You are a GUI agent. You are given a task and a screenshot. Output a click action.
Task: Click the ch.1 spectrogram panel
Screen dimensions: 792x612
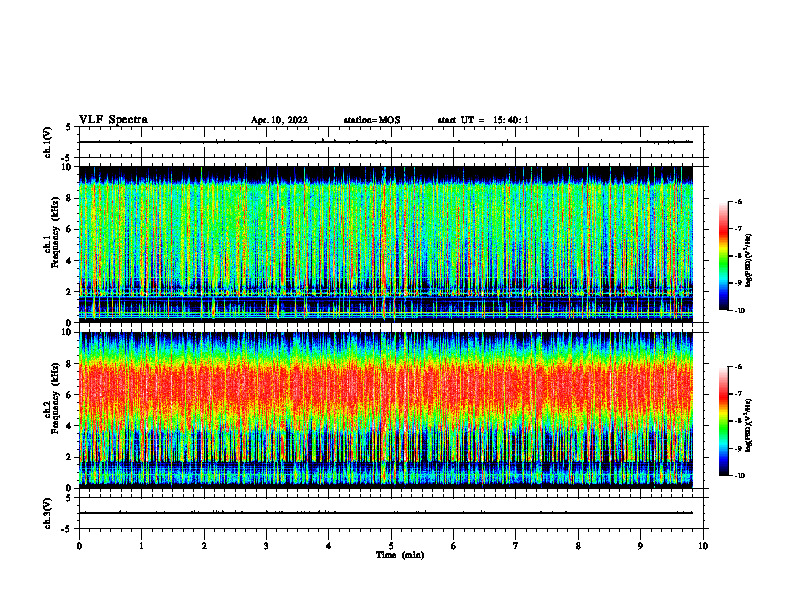coord(386,244)
